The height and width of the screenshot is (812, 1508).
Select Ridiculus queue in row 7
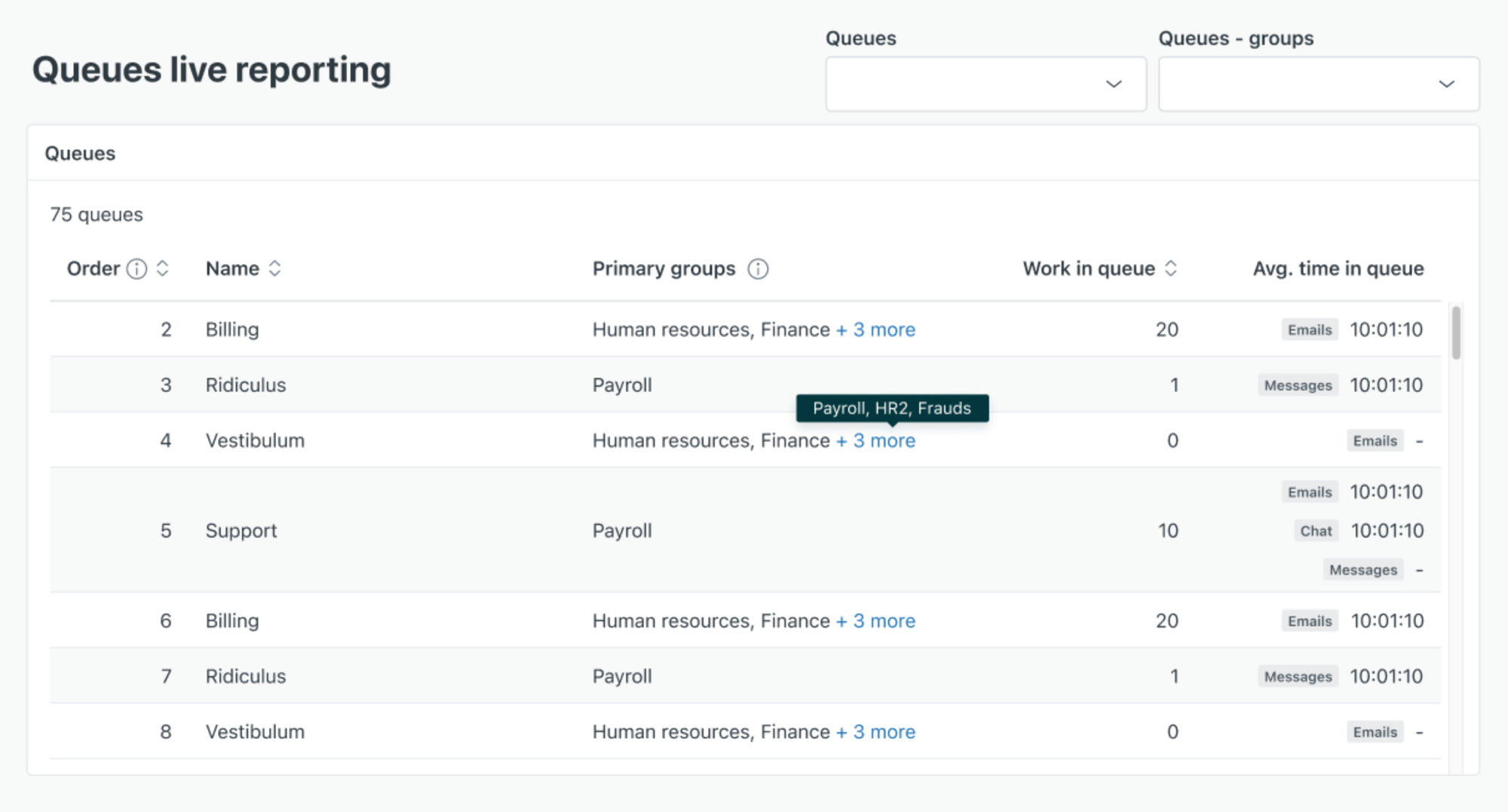[x=246, y=676]
